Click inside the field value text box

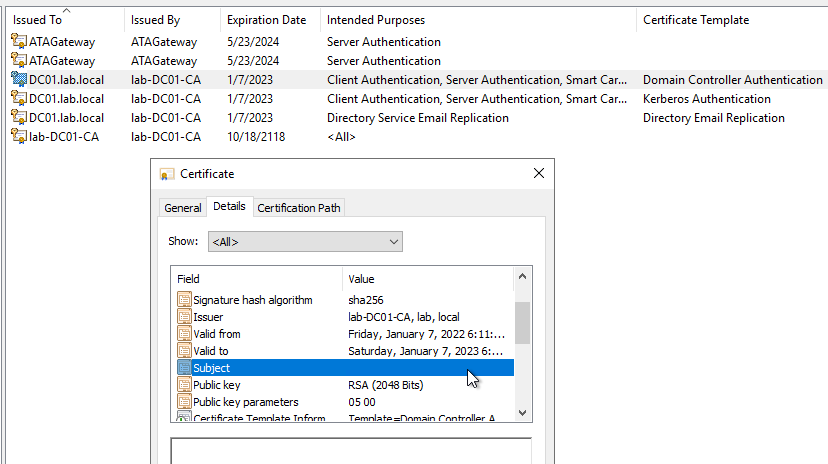pos(351,451)
